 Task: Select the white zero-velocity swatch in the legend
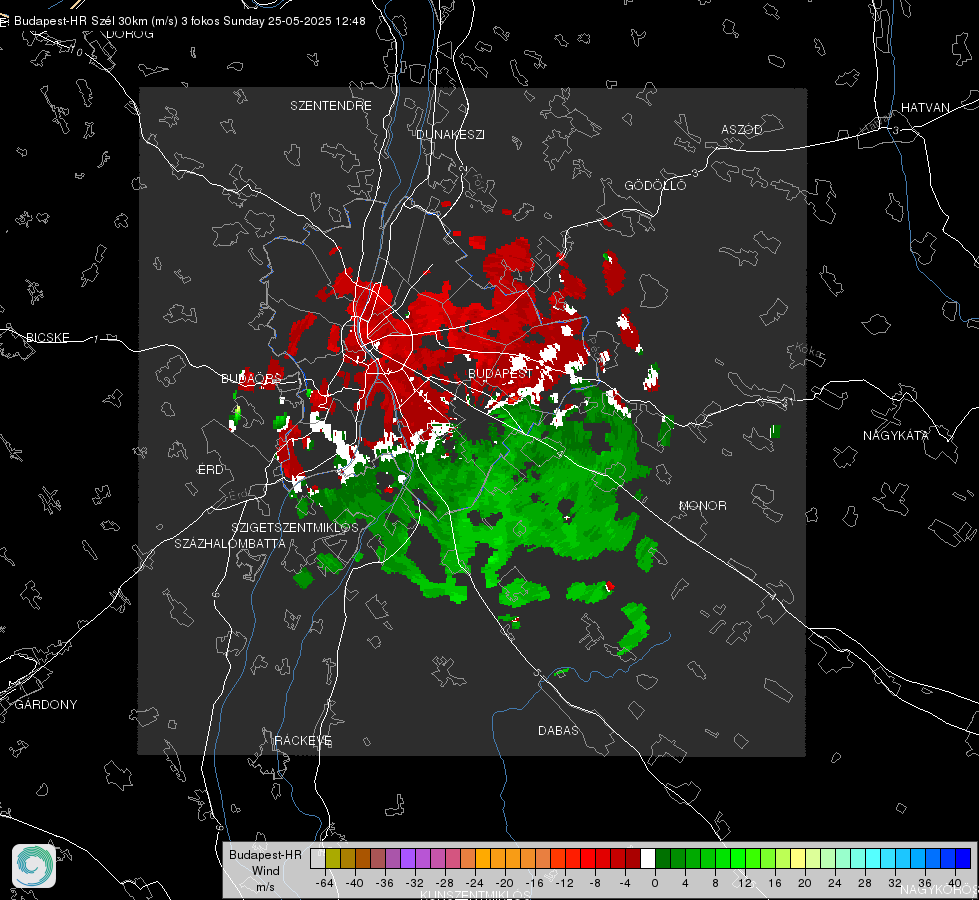coord(648,858)
